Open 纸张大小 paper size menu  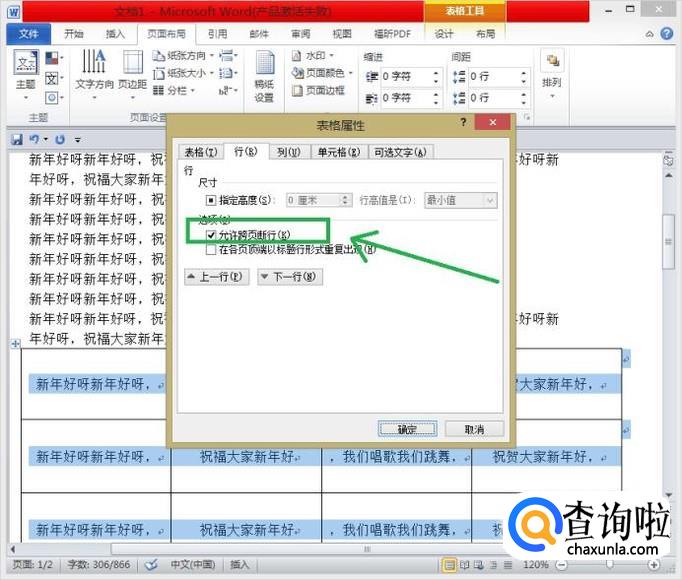[x=183, y=73]
